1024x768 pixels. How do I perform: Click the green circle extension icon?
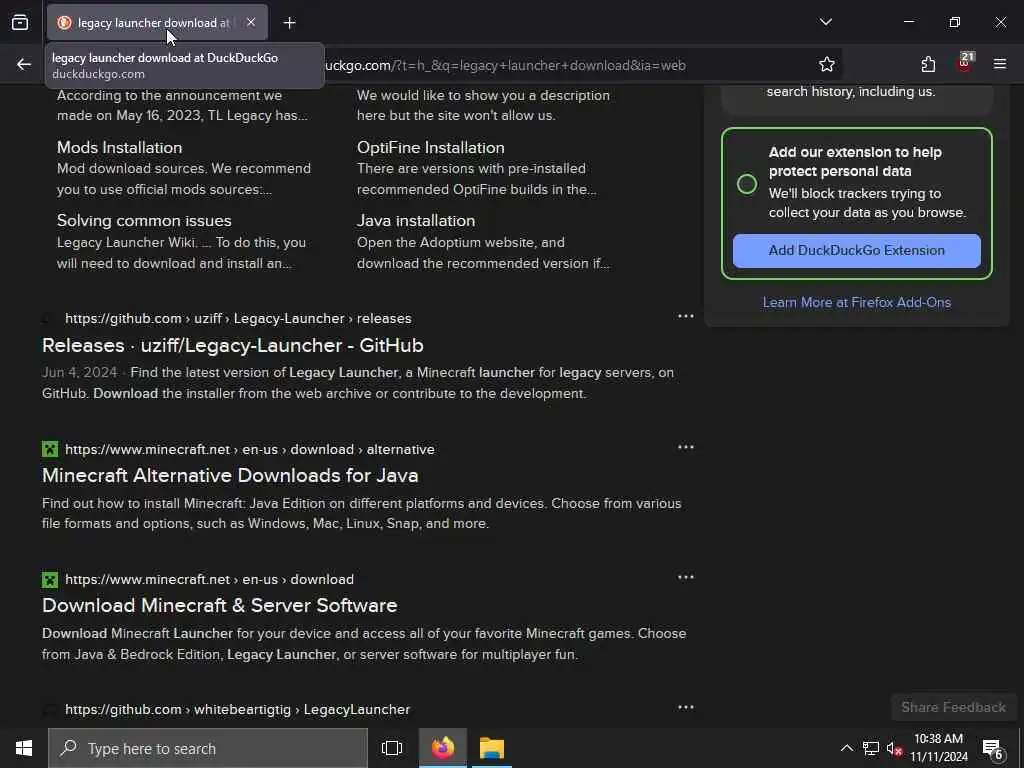746,184
